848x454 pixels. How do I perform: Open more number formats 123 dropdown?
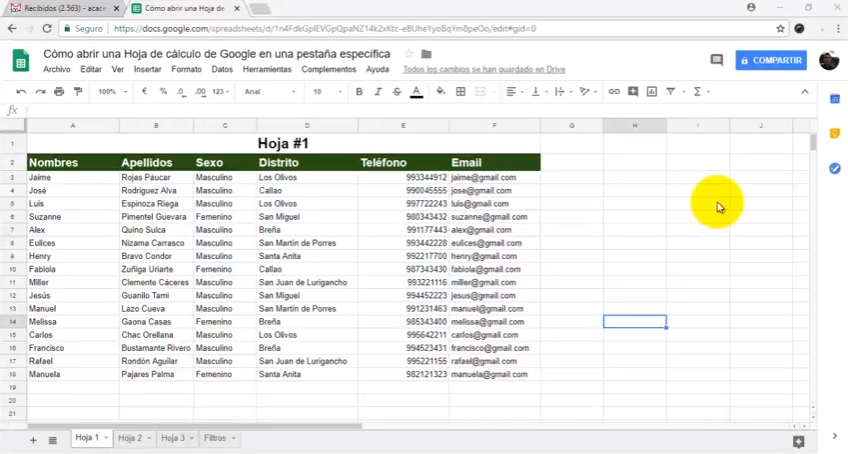pyautogui.click(x=221, y=92)
